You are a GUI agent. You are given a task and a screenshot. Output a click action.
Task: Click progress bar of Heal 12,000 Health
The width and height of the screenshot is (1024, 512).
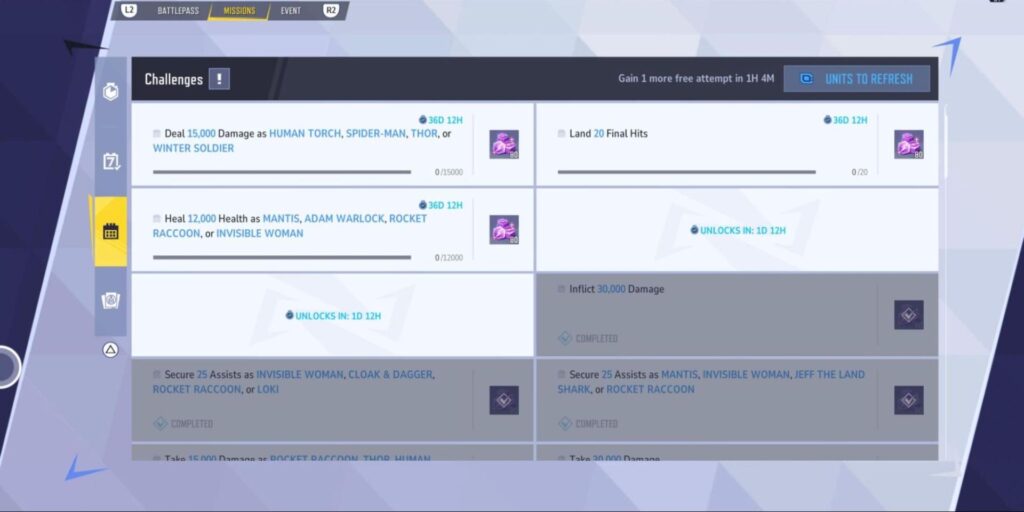pyautogui.click(x=282, y=257)
